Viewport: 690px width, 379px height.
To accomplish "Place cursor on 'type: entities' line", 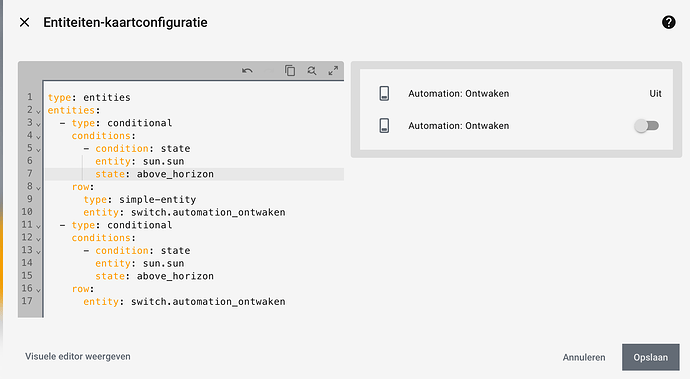I will point(89,97).
